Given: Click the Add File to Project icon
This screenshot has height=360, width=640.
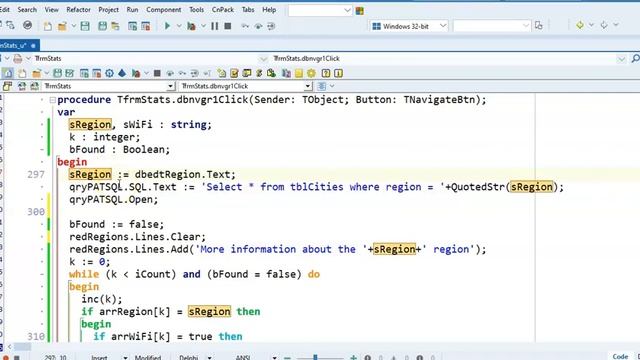Looking at the screenshot, I should [132, 26].
